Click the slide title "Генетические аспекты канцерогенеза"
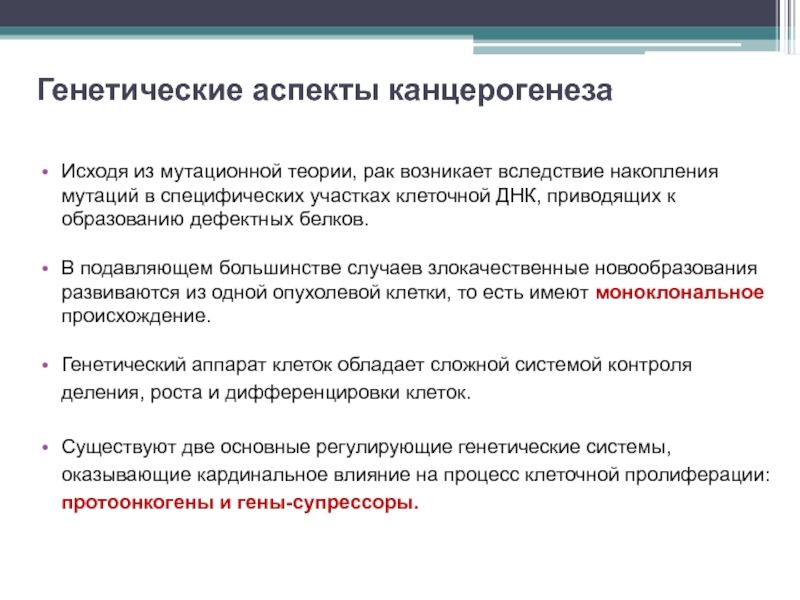Image resolution: width=800 pixels, height=600 pixels. click(x=323, y=92)
